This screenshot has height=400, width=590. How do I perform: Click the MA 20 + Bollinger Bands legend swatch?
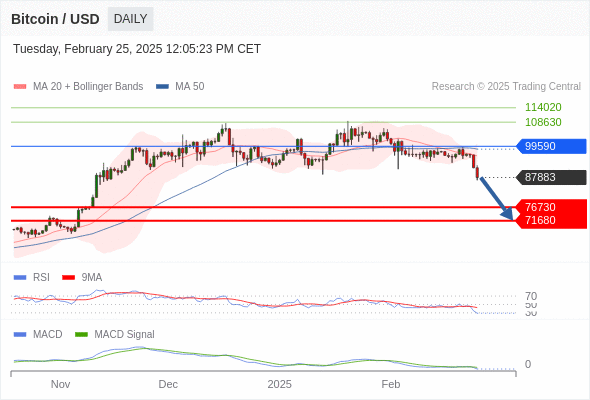pyautogui.click(x=20, y=87)
